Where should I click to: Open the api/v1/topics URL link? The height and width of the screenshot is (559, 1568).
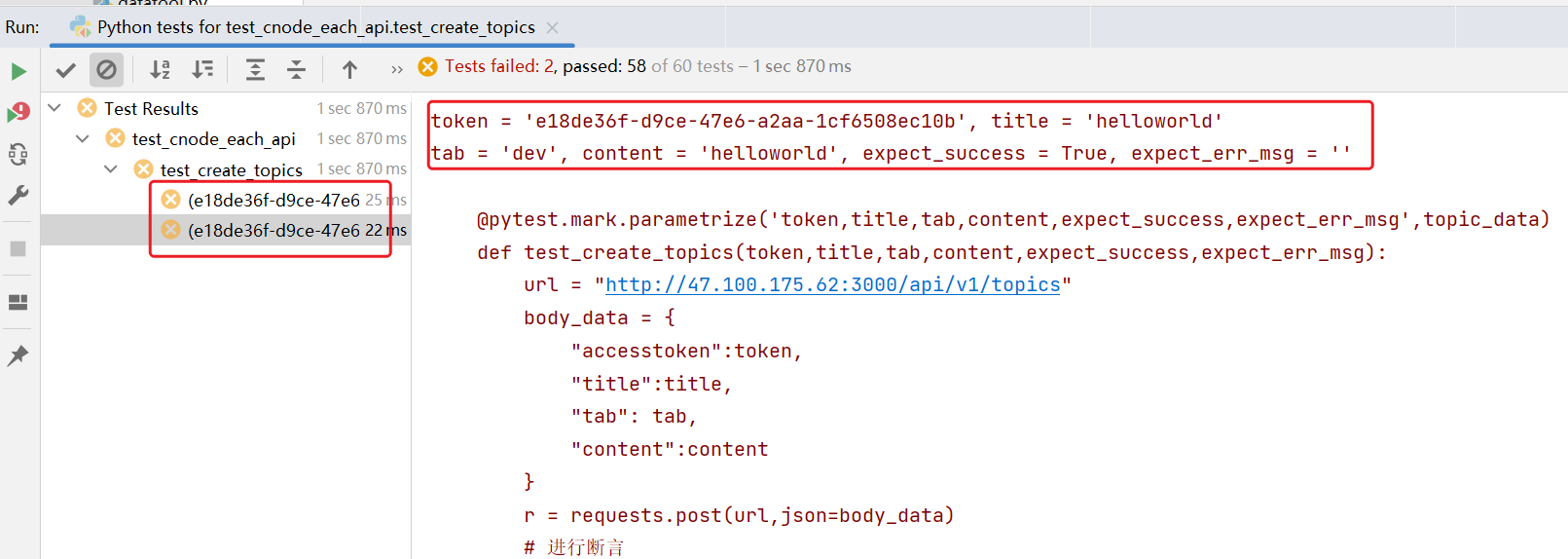[x=833, y=284]
